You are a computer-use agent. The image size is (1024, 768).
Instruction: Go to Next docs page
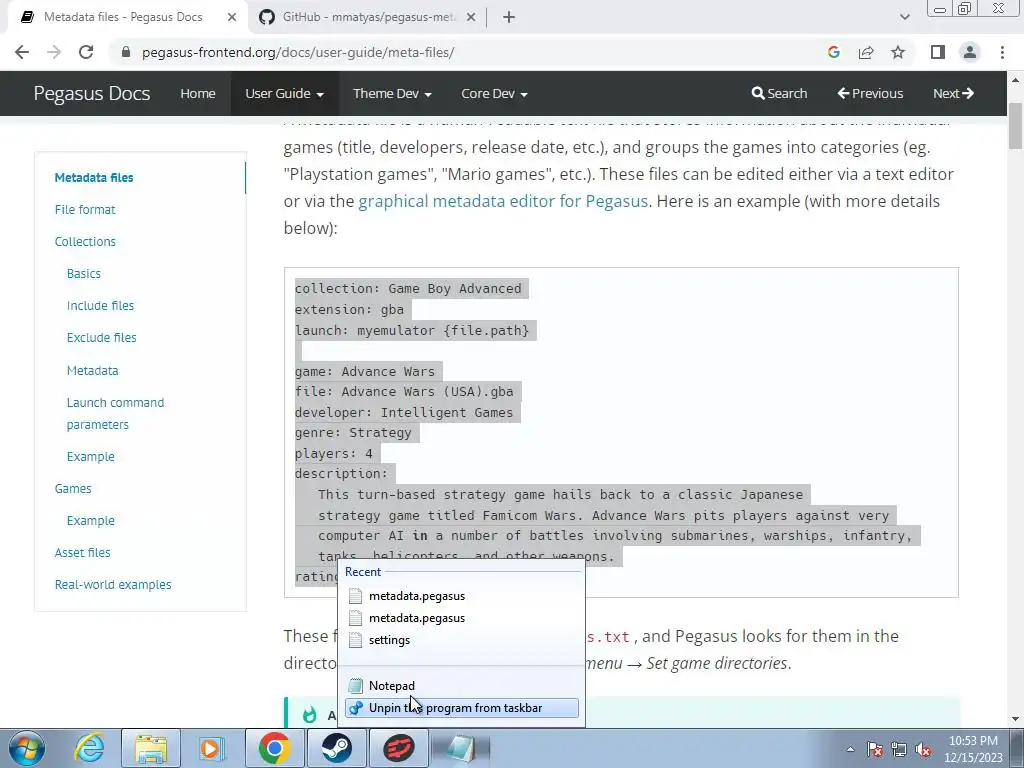(x=953, y=93)
